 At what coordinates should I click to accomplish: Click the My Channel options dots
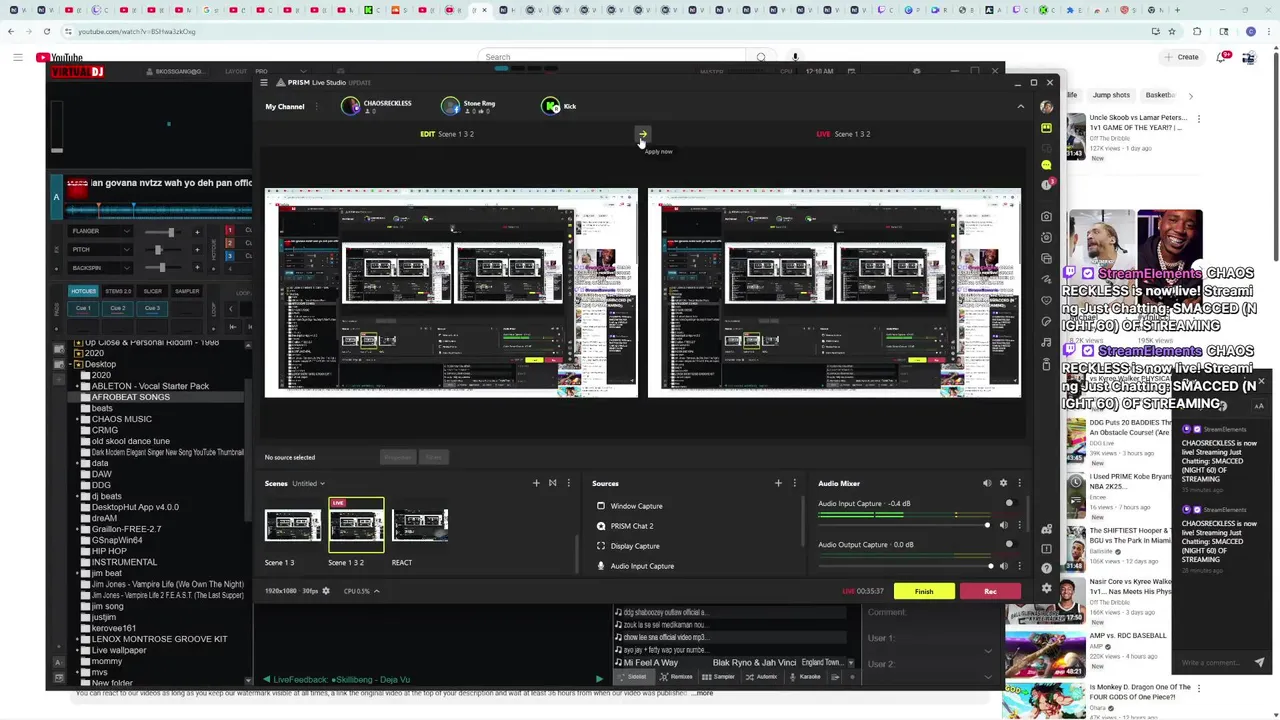(317, 106)
